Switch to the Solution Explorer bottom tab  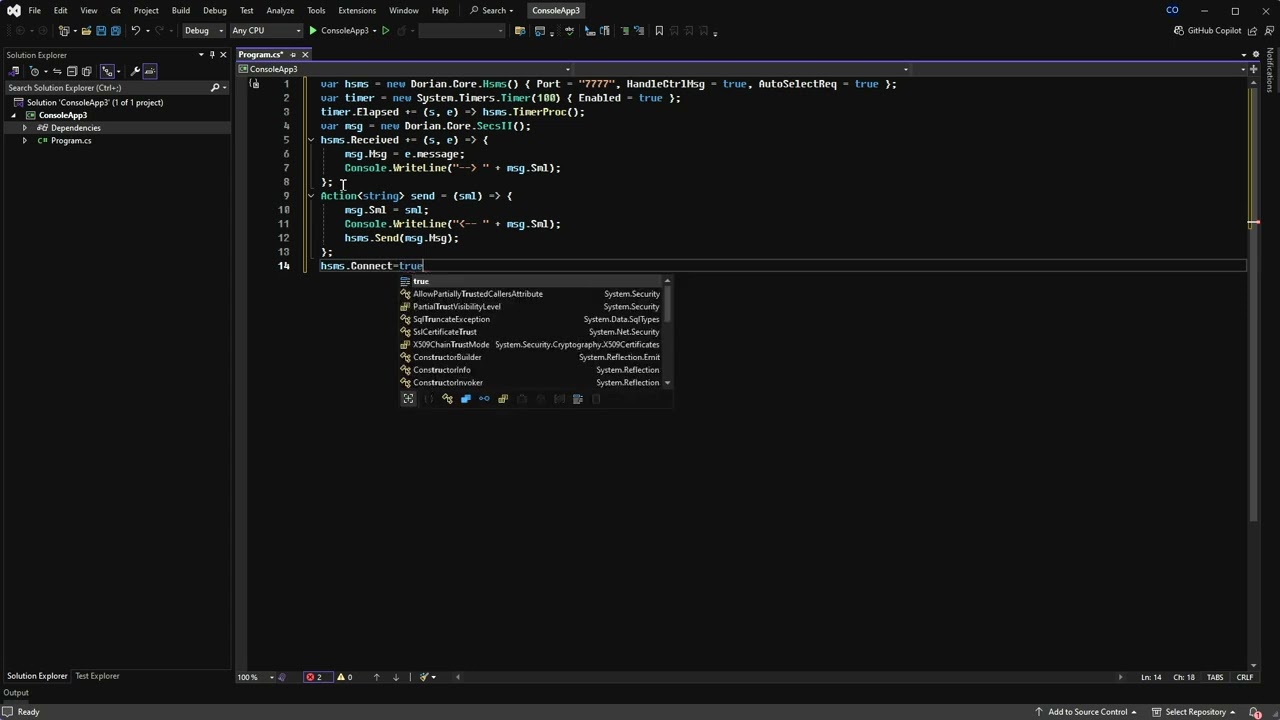pyautogui.click(x=37, y=676)
